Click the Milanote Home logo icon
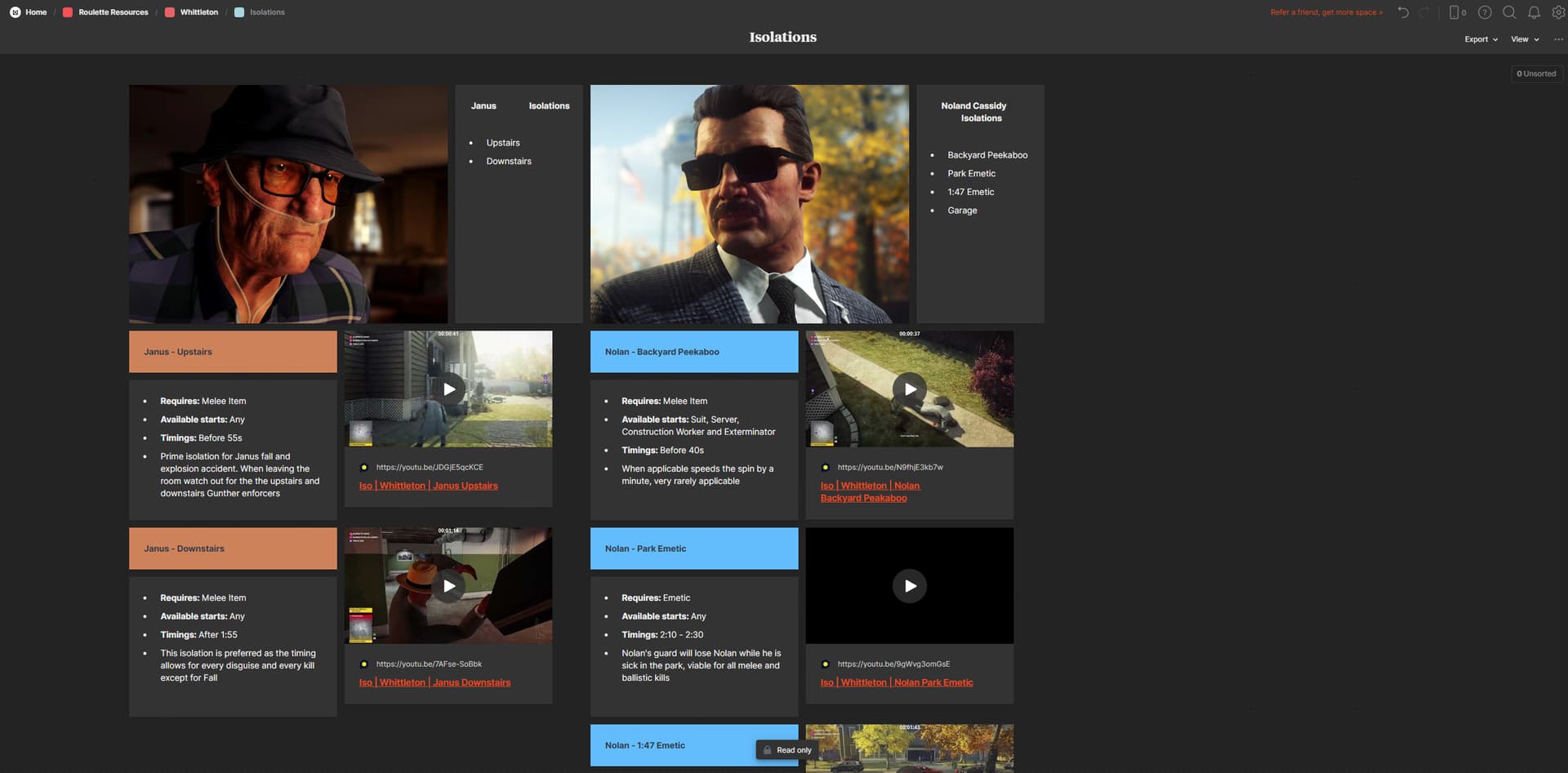This screenshot has width=1568, height=773. pyautogui.click(x=15, y=12)
